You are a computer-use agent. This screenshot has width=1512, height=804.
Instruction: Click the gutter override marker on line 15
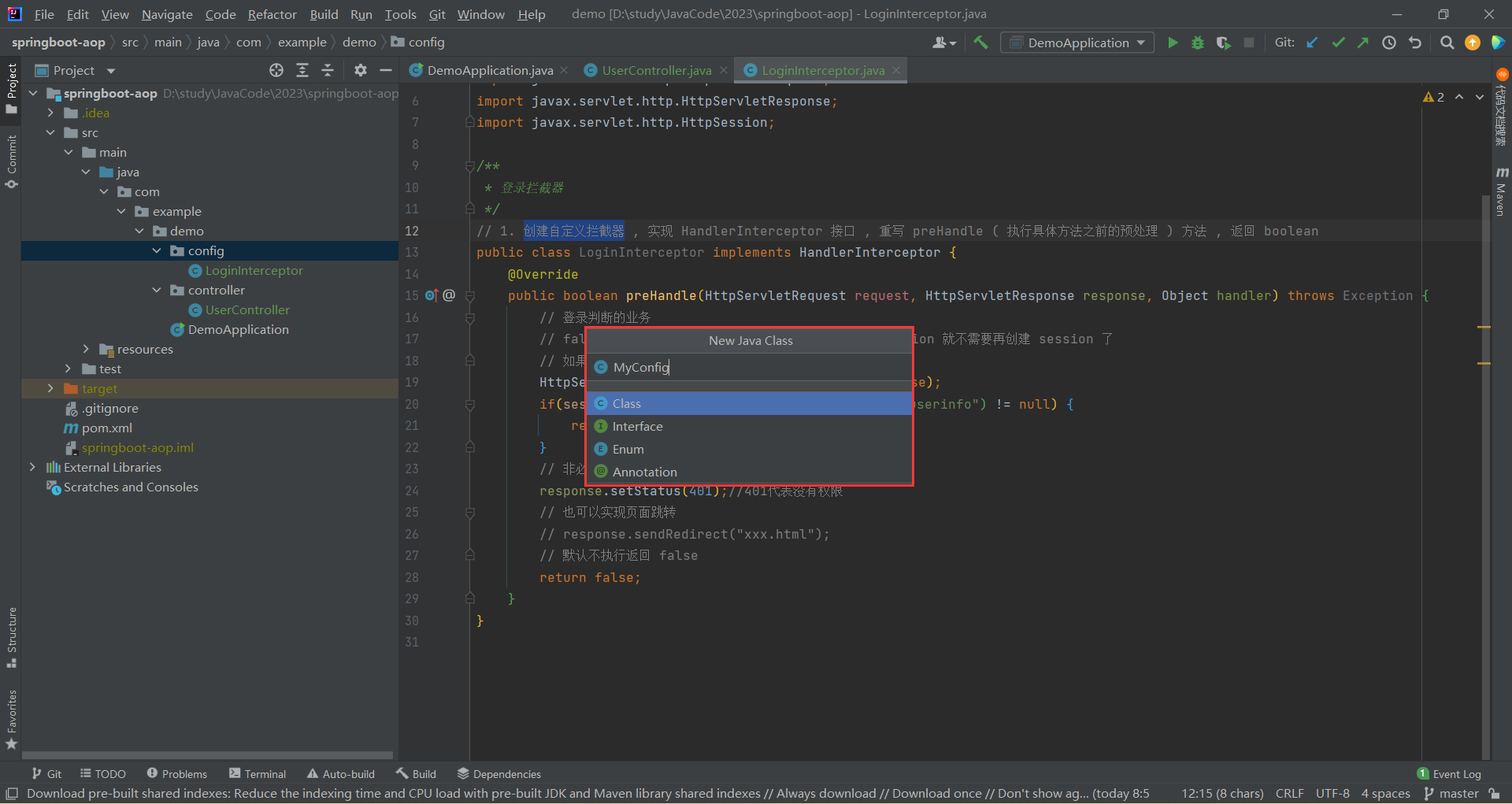[x=431, y=295]
